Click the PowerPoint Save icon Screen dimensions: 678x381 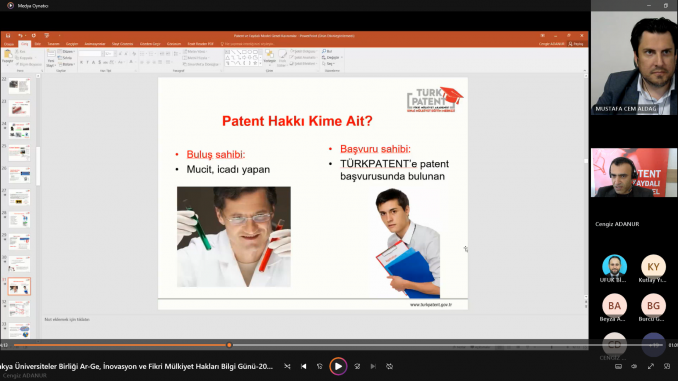(8, 35)
